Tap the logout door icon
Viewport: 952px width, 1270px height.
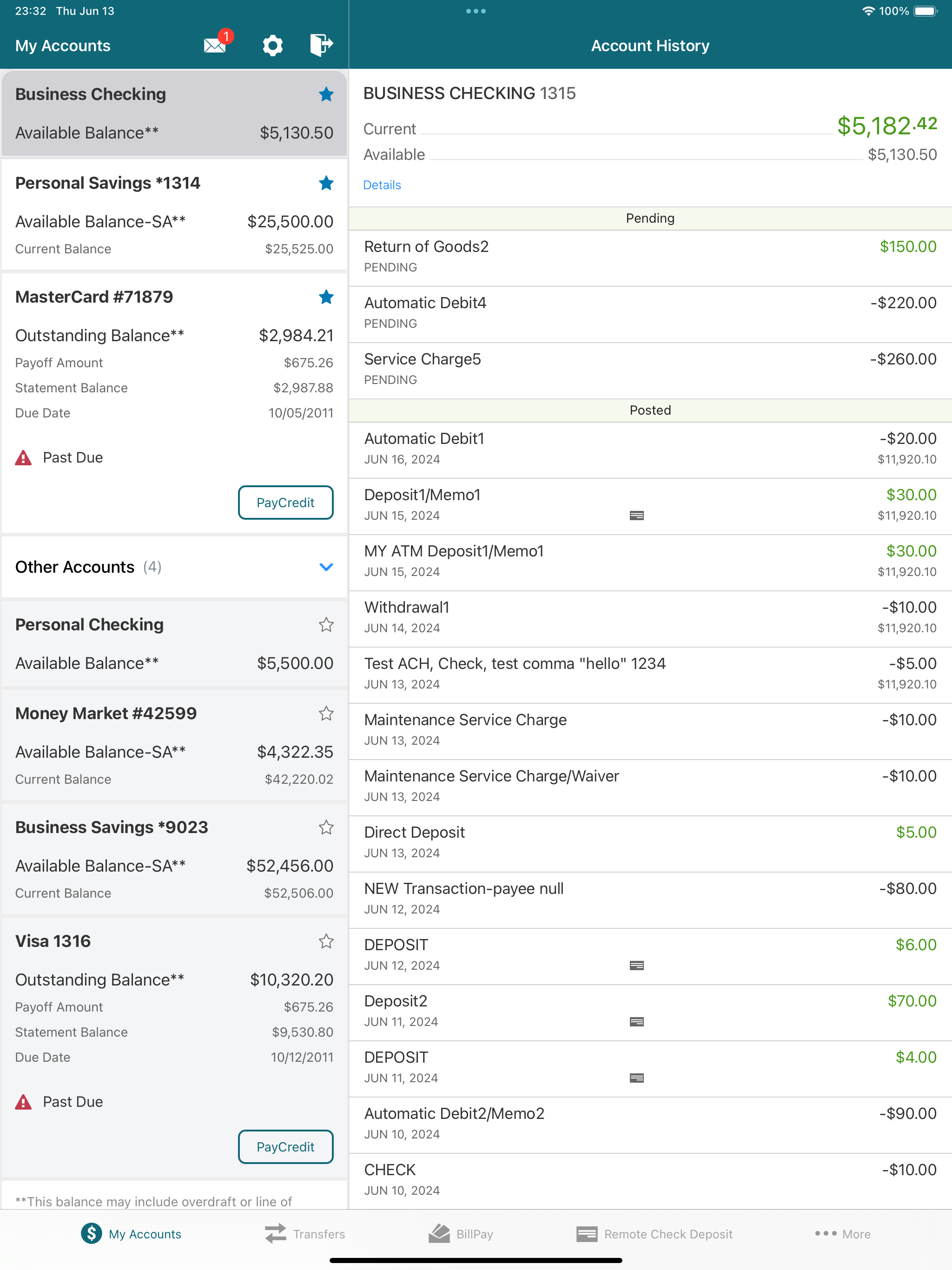321,45
